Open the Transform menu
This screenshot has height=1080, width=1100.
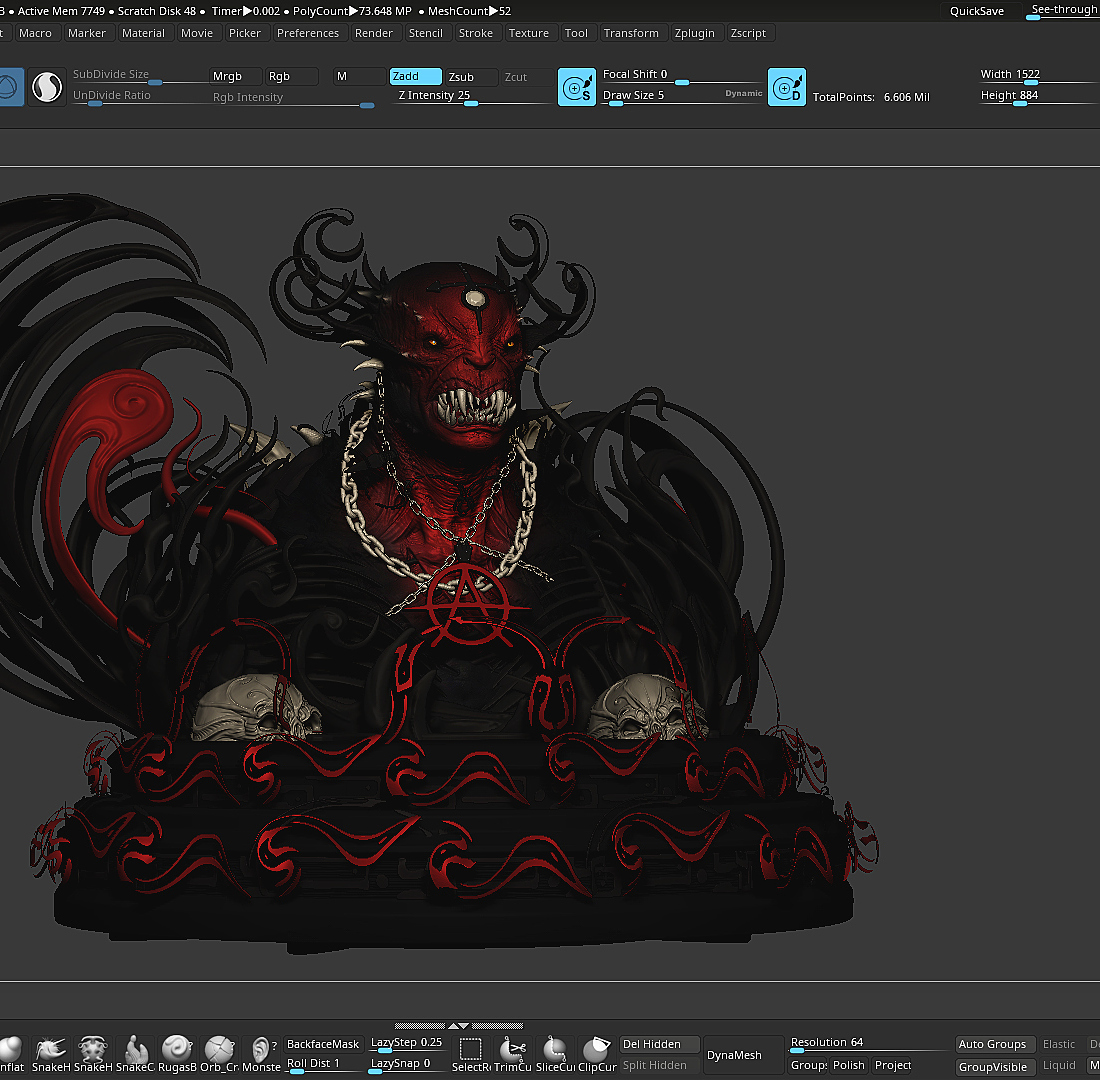[631, 33]
